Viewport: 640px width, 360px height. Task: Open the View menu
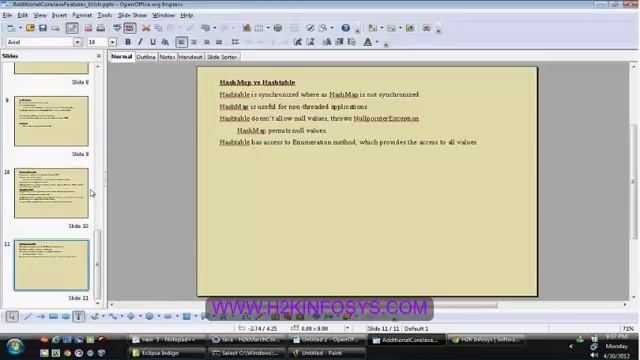click(40, 15)
